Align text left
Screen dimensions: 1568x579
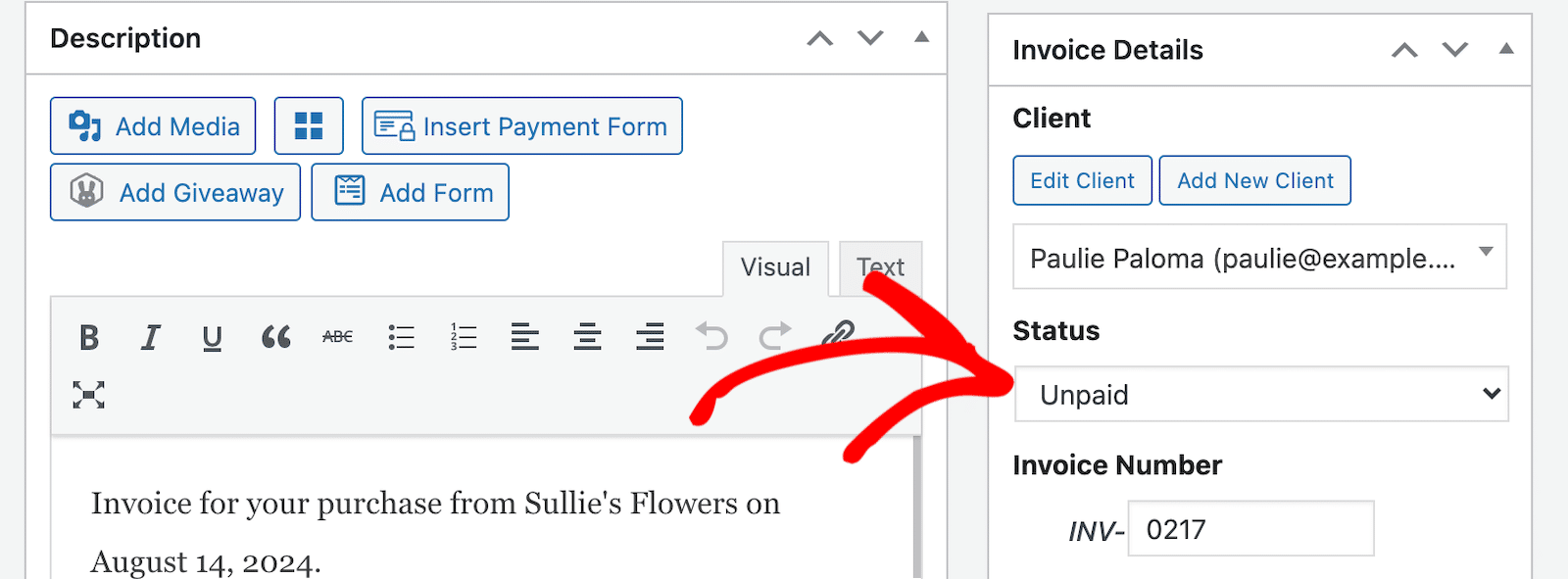point(524,337)
